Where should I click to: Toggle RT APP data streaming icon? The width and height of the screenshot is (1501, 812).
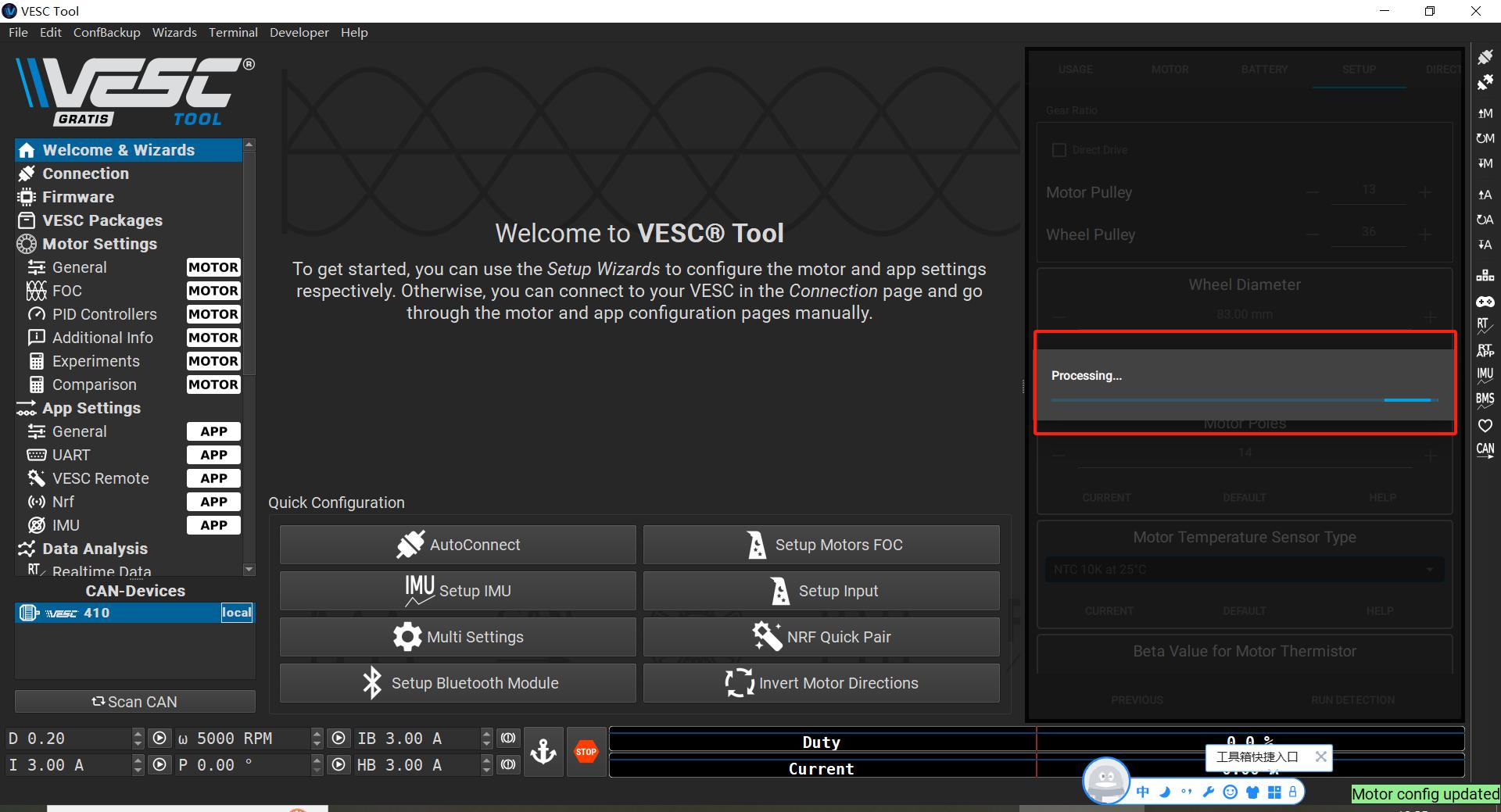1485,350
